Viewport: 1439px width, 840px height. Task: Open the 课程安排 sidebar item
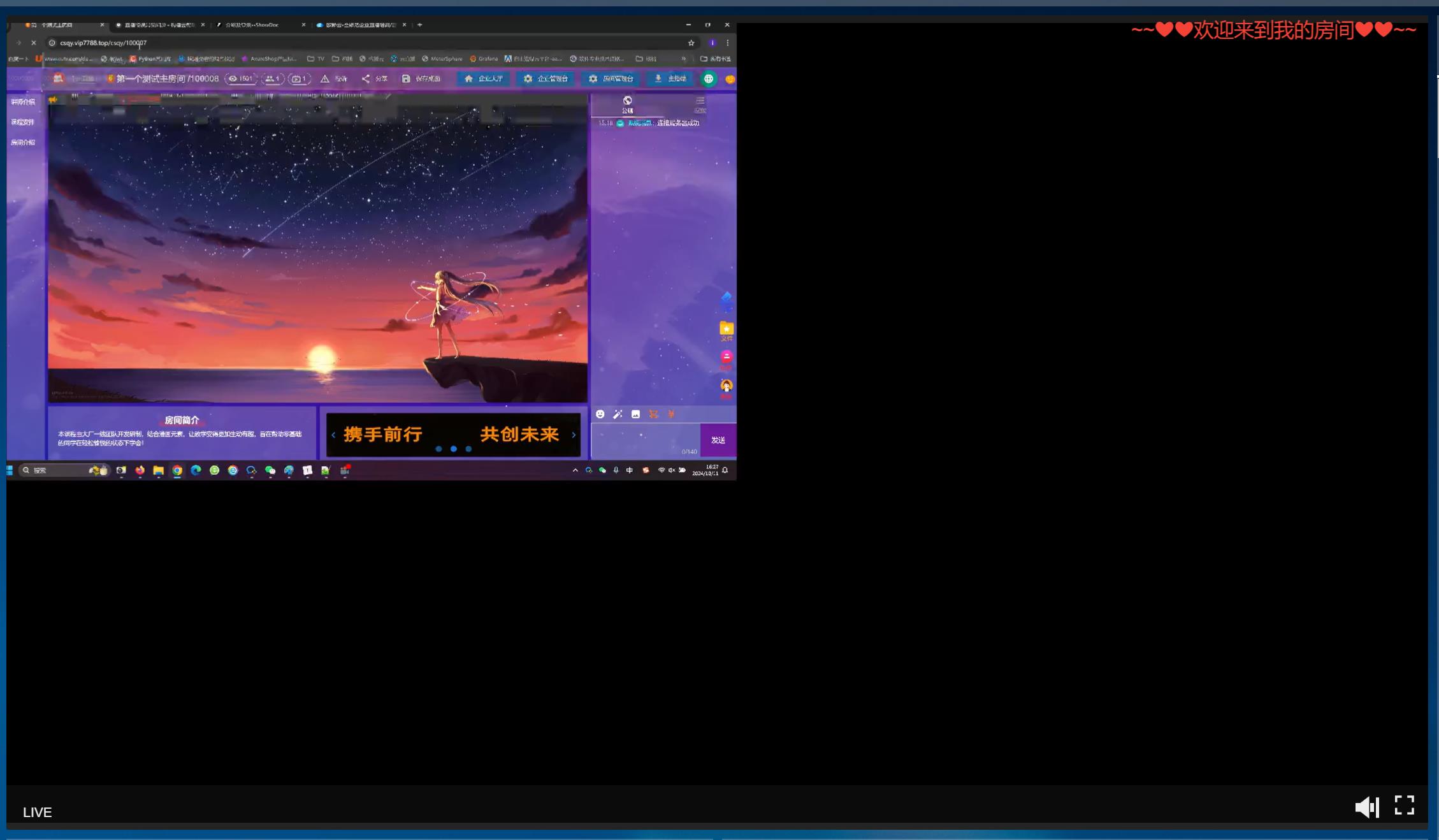tap(23, 122)
